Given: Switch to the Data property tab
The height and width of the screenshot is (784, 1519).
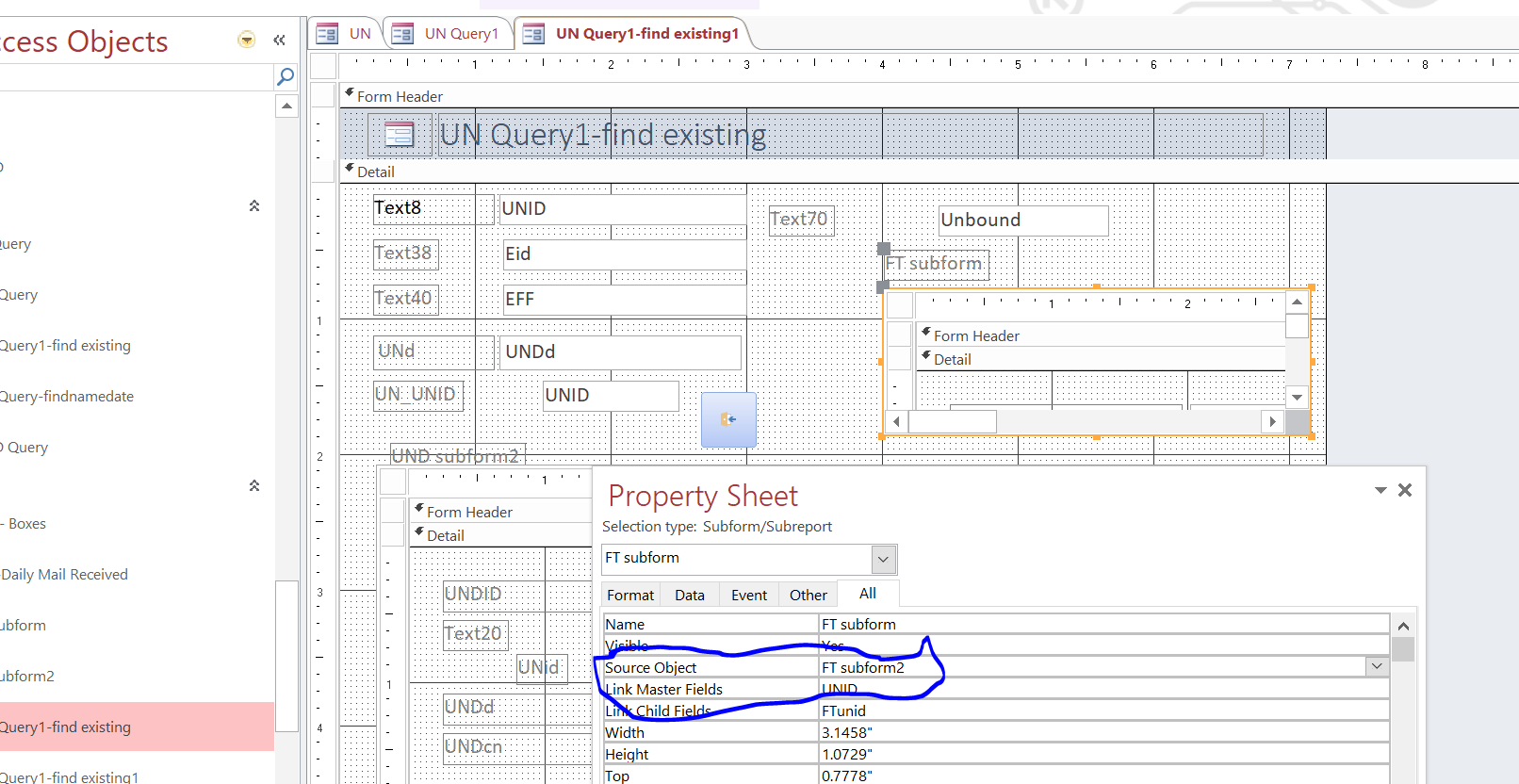Looking at the screenshot, I should 690,595.
